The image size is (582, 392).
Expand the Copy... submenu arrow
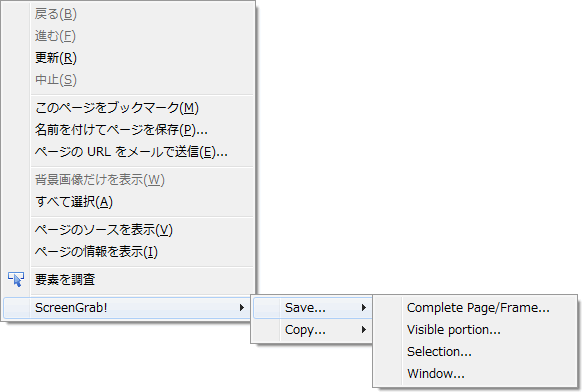[x=364, y=330]
